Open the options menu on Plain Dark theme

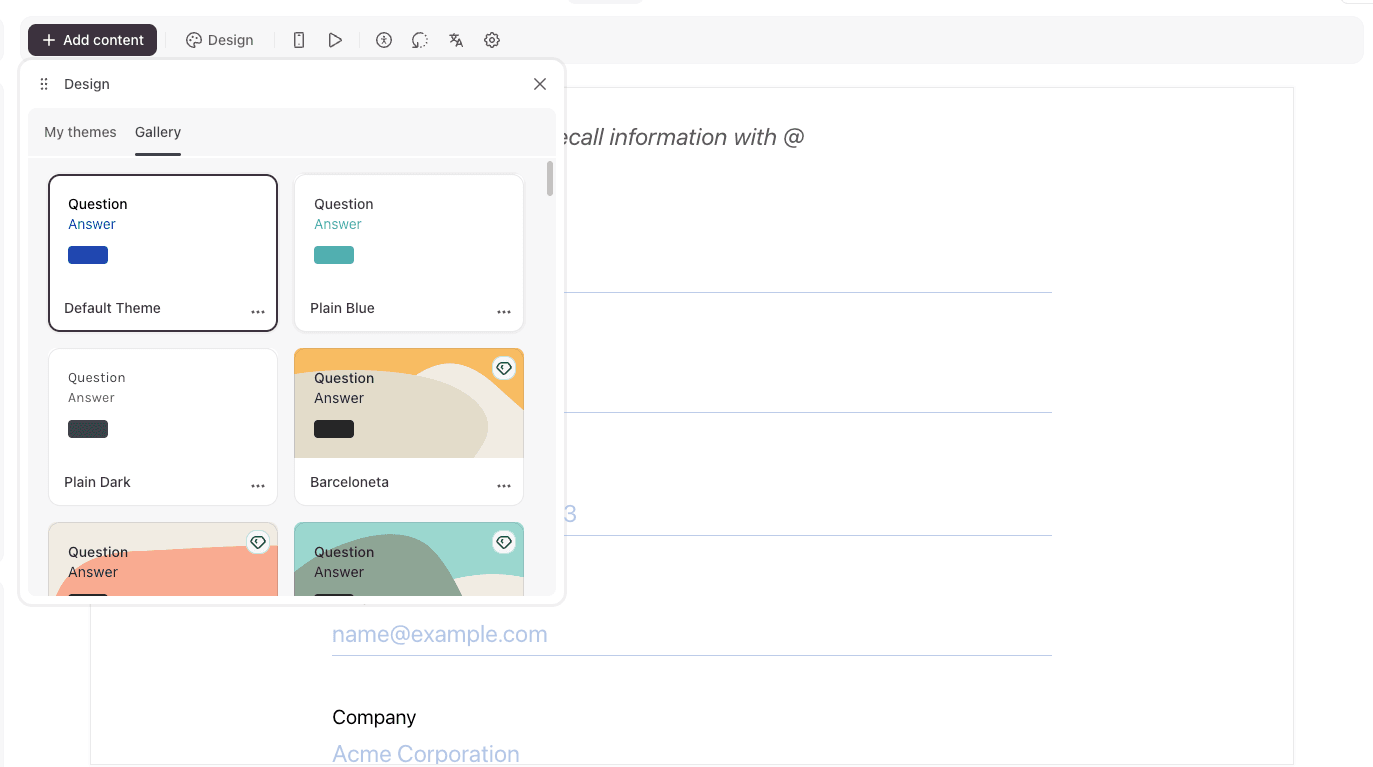258,485
